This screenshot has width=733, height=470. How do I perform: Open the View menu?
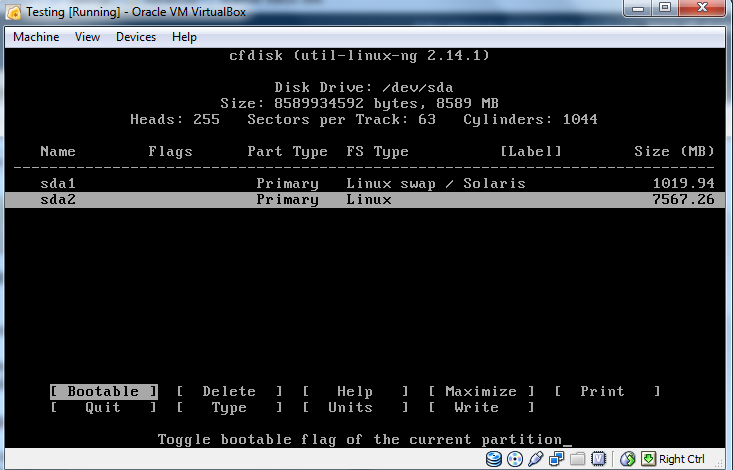coord(87,37)
